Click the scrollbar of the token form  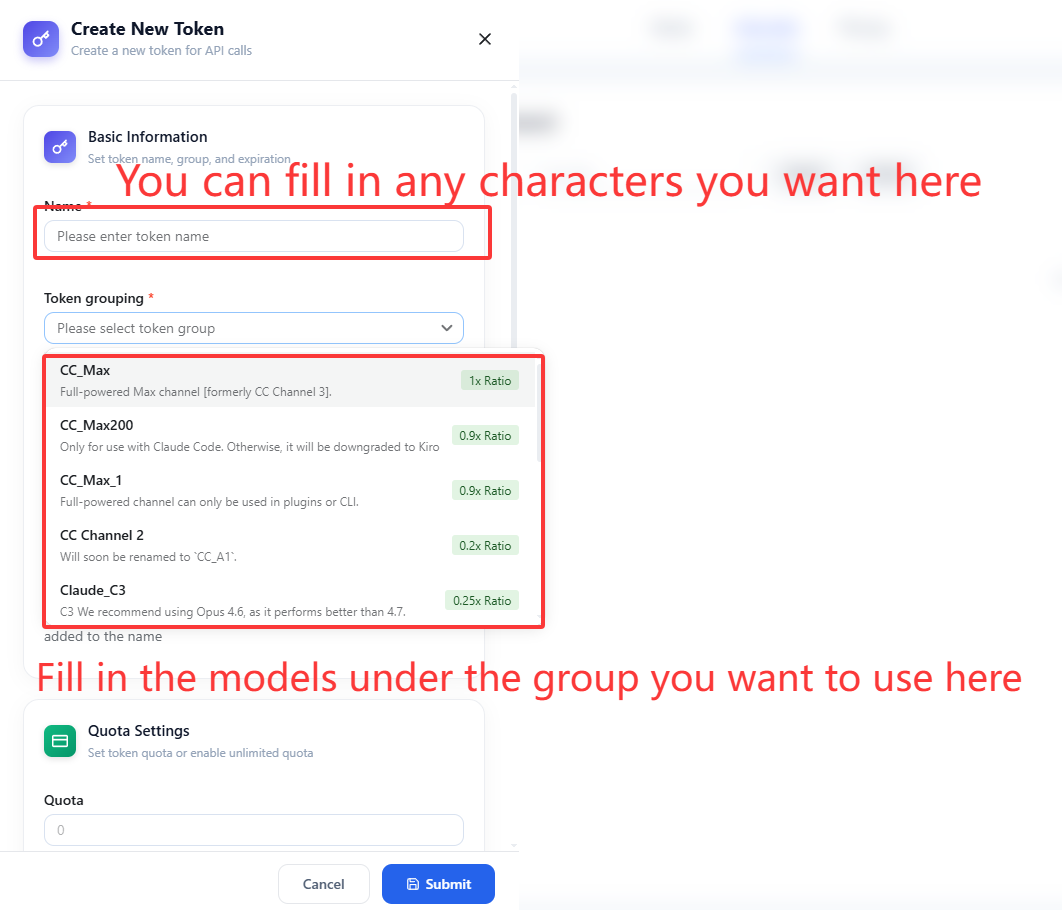(x=514, y=223)
